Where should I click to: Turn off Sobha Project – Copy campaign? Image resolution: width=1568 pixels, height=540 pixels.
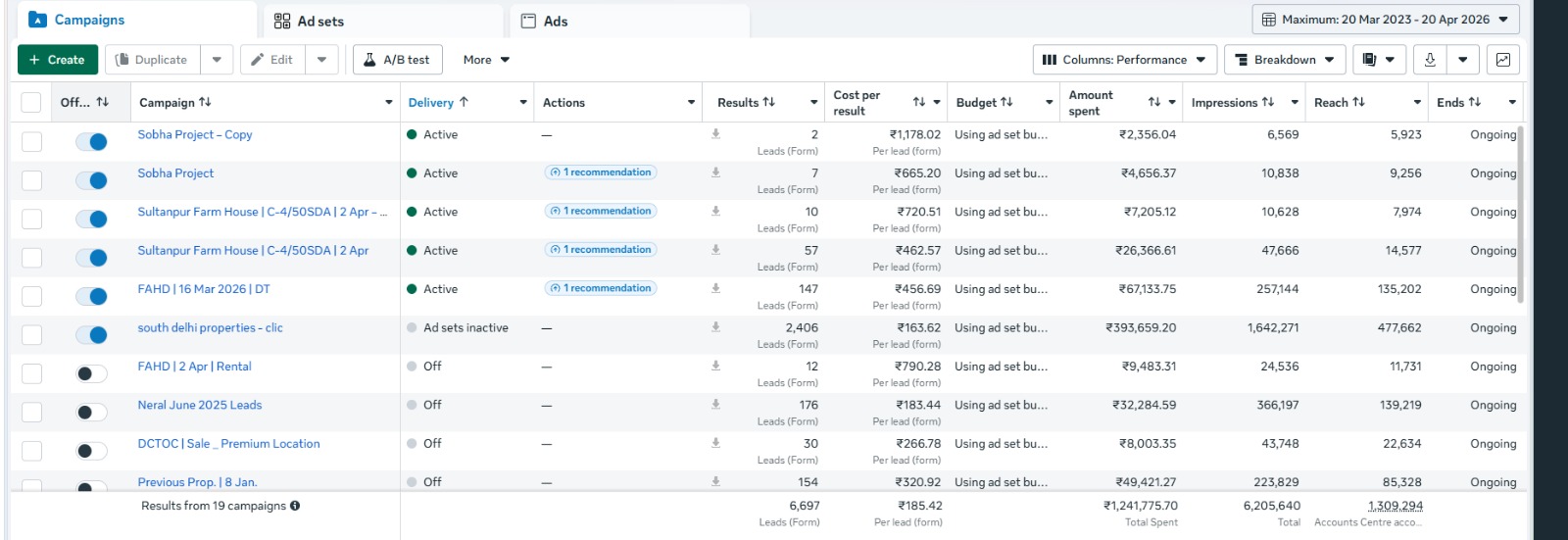[91, 142]
